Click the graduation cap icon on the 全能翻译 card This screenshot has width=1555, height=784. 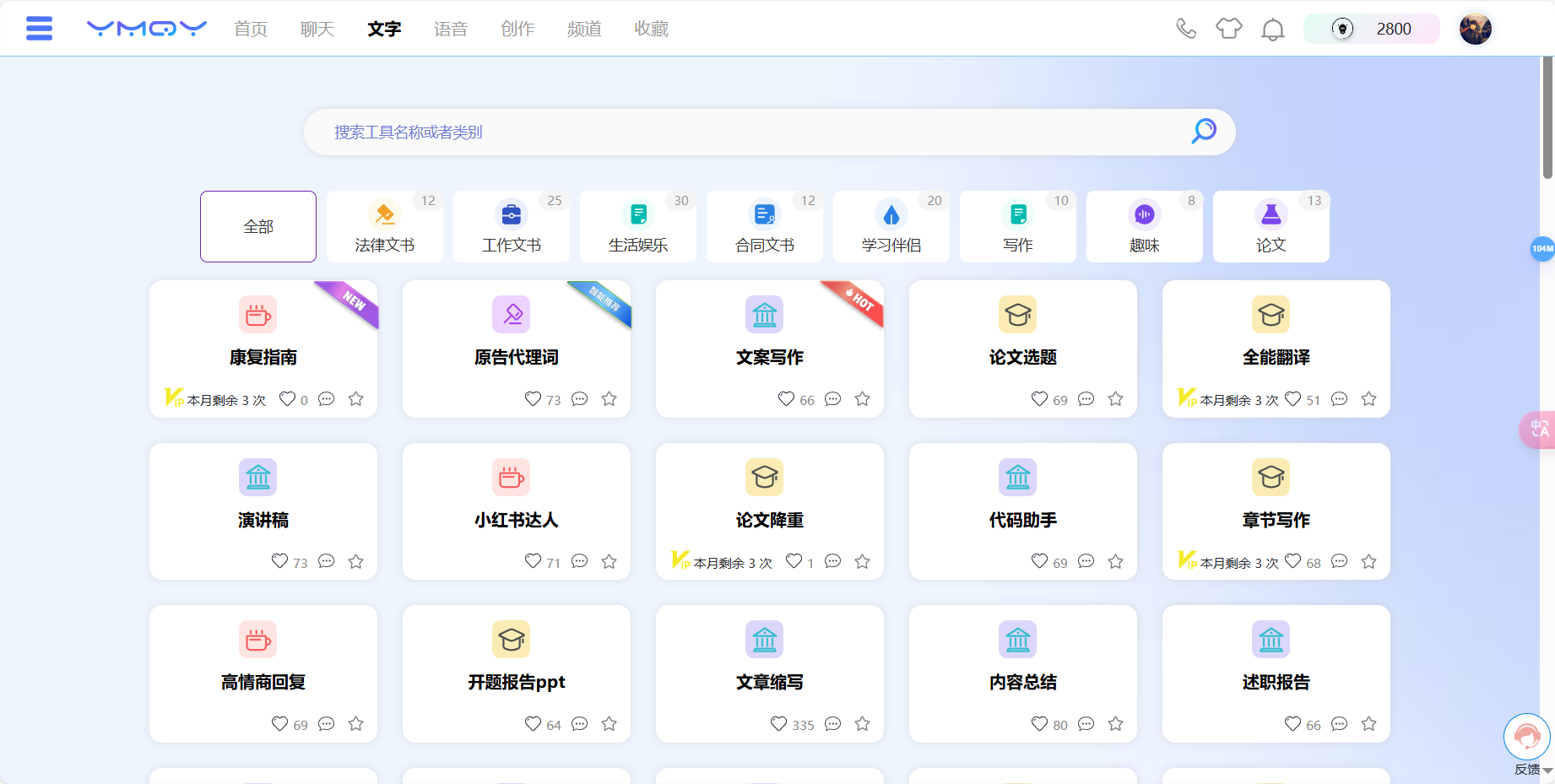click(1271, 314)
